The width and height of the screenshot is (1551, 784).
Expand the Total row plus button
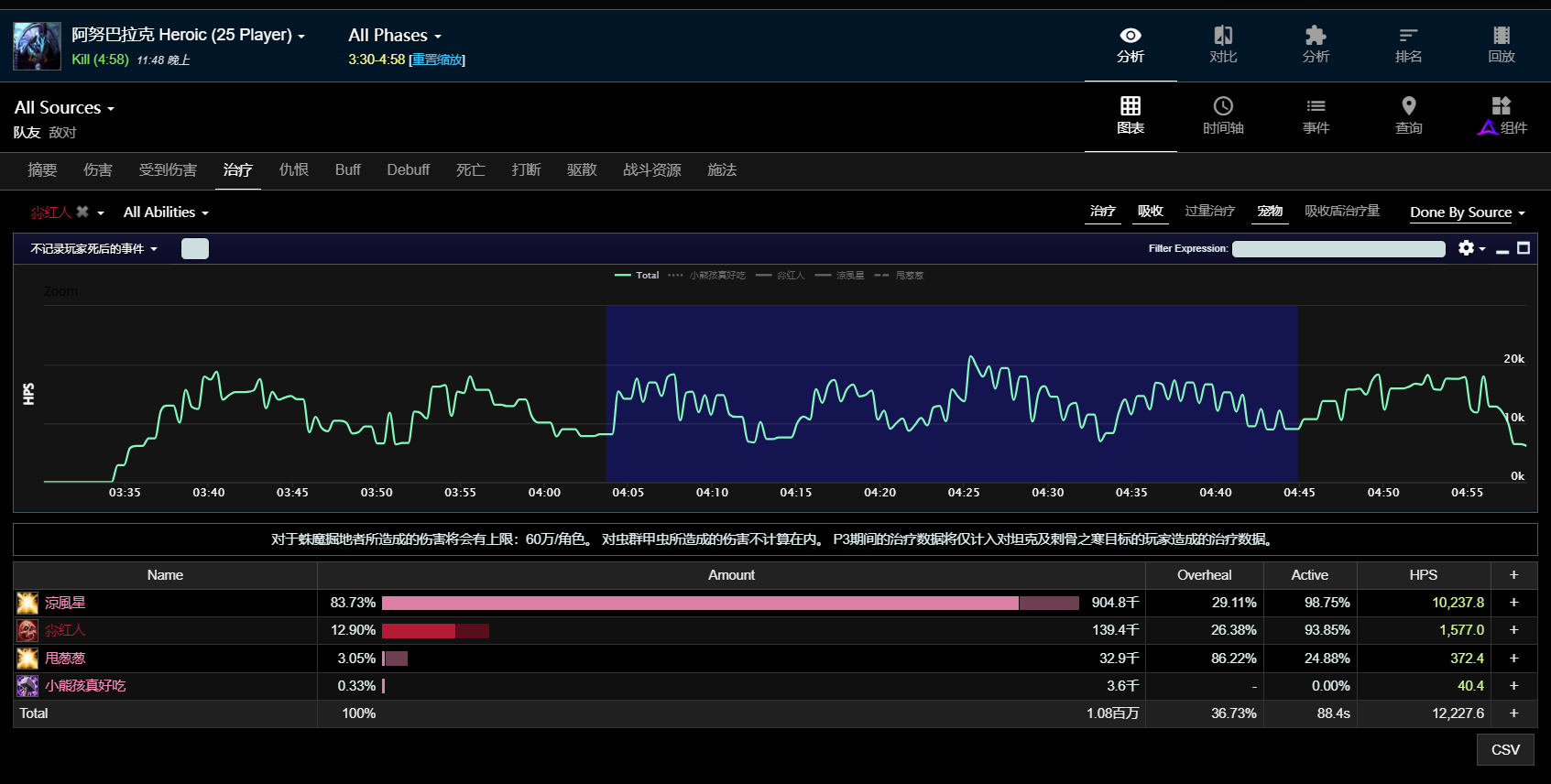pyautogui.click(x=1513, y=713)
